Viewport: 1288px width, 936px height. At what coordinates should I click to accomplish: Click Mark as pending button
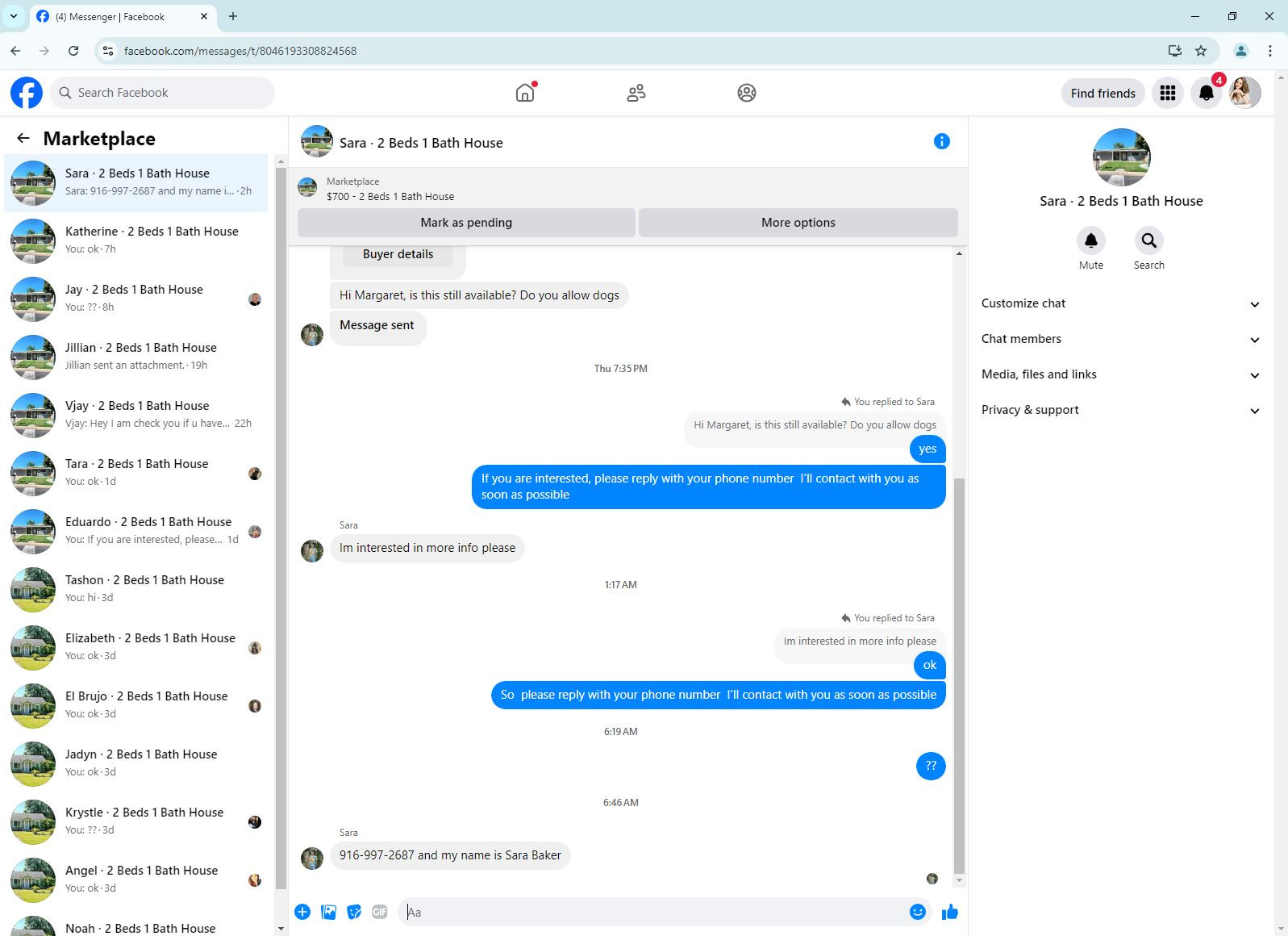[466, 223]
